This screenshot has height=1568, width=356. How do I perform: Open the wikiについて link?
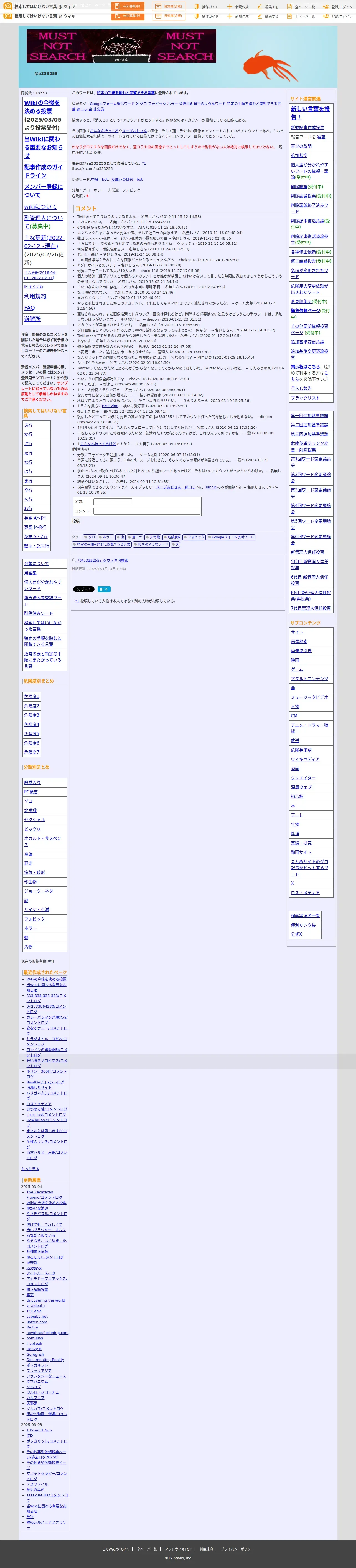click(40, 207)
